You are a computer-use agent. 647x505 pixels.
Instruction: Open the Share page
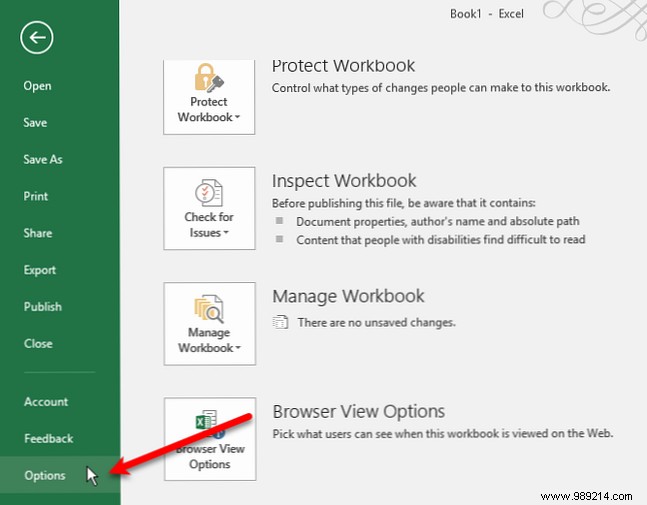pyautogui.click(x=38, y=233)
